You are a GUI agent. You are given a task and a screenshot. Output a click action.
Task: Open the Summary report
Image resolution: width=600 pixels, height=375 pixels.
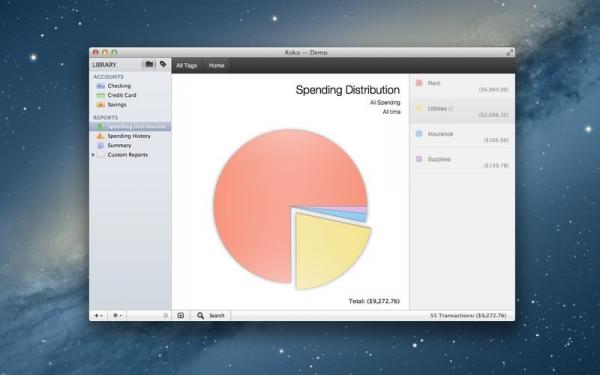[130, 145]
